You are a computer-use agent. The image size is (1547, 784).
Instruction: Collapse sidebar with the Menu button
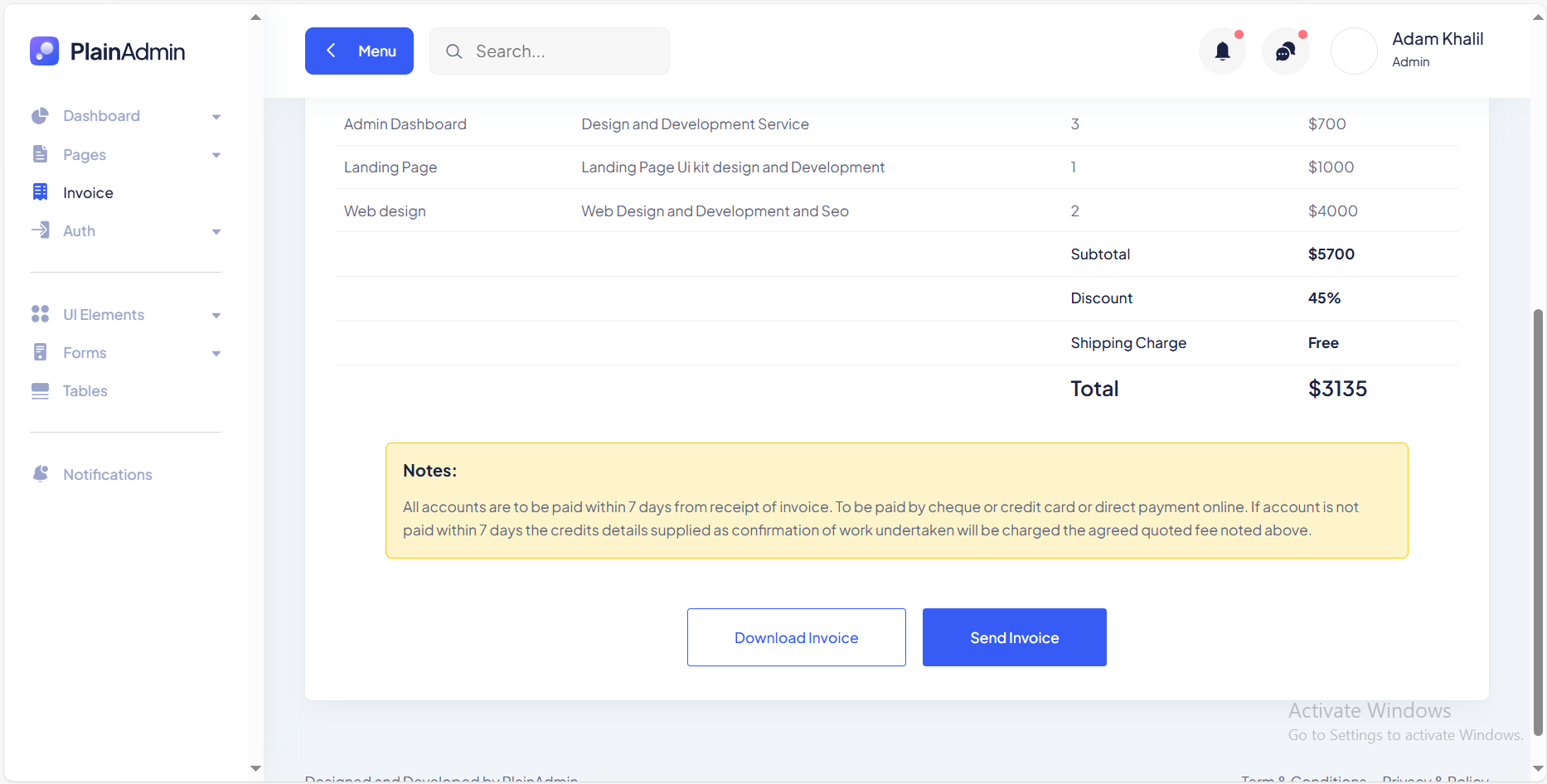point(359,51)
